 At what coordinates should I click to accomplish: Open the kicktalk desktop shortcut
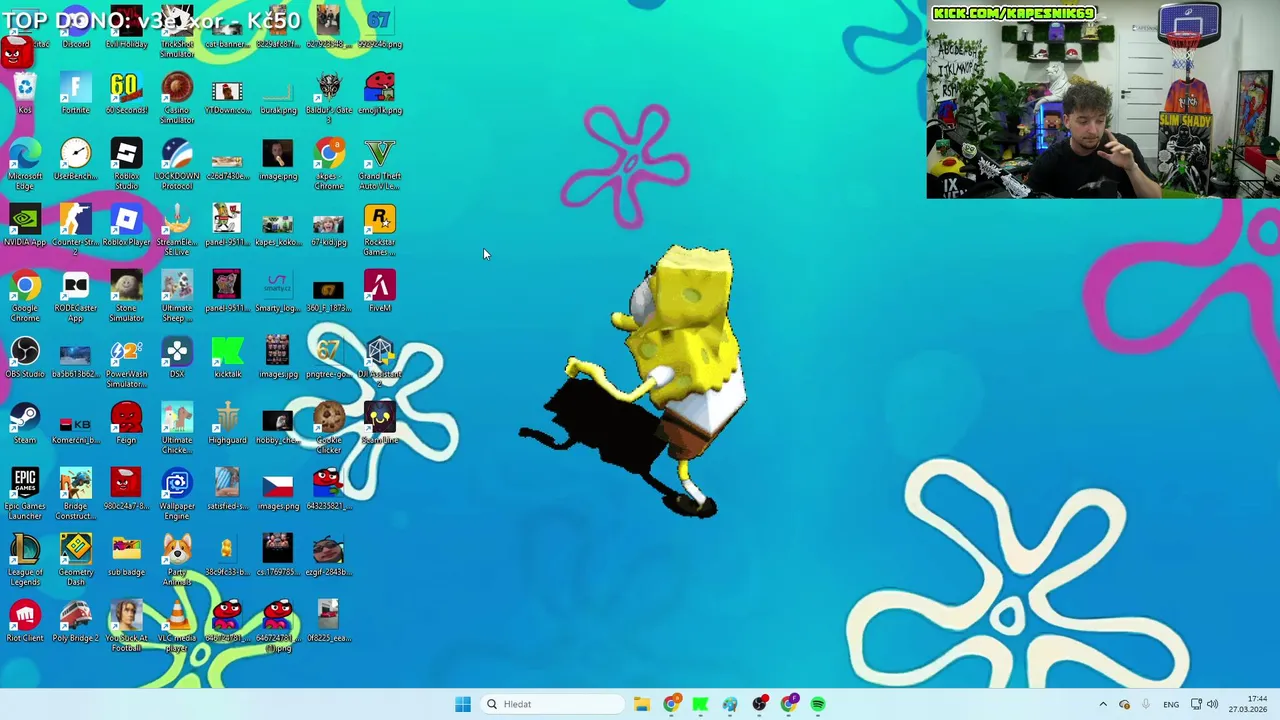click(227, 358)
